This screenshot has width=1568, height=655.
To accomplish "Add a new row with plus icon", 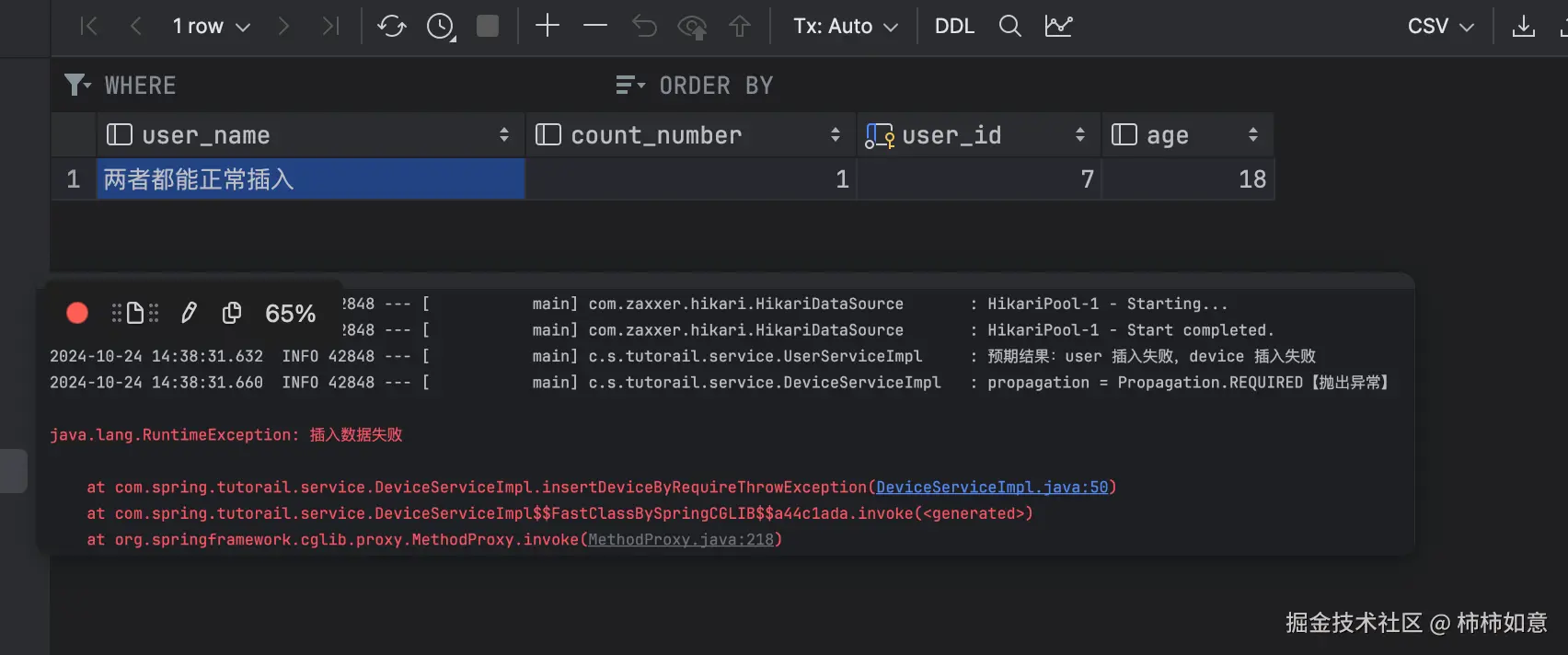I will 548,26.
